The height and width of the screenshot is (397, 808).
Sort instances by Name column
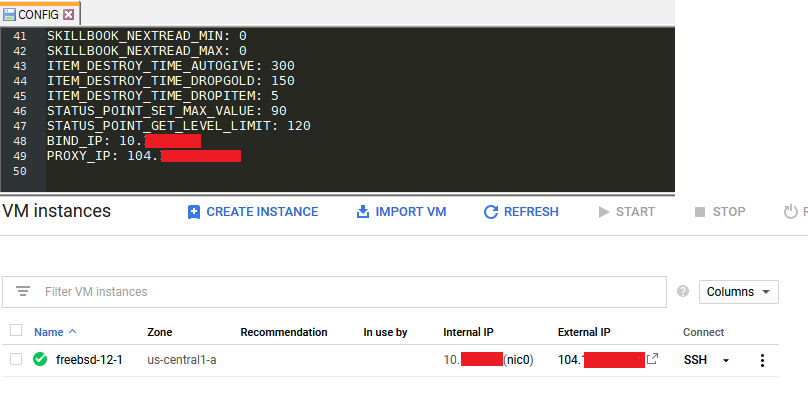pyautogui.click(x=48, y=332)
